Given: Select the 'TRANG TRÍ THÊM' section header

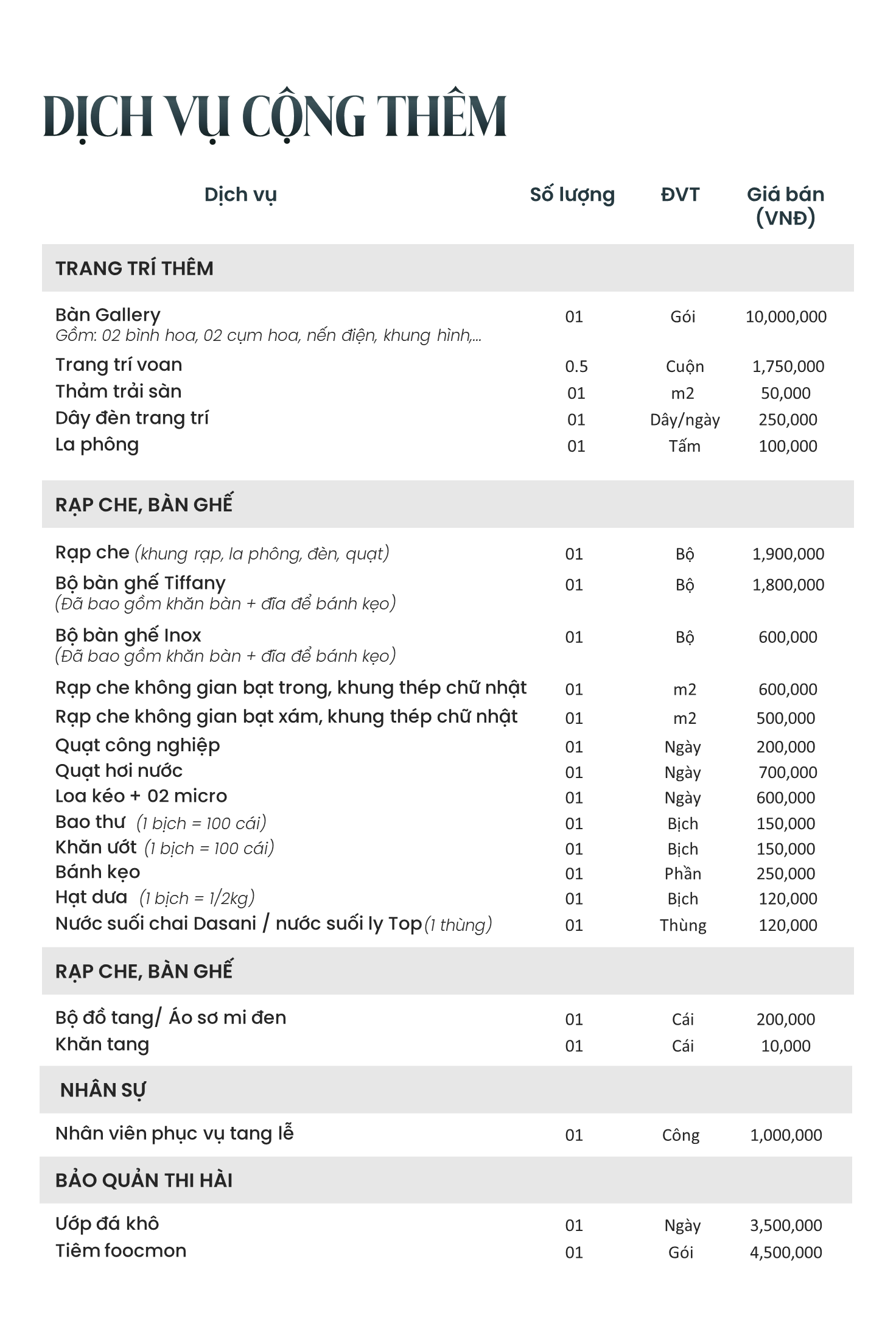Looking at the screenshot, I should 135,268.
